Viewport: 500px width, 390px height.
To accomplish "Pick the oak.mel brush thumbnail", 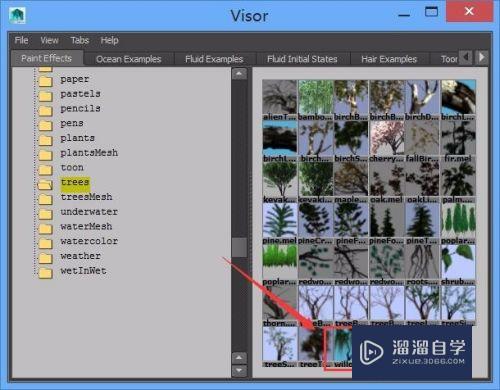I will [387, 179].
